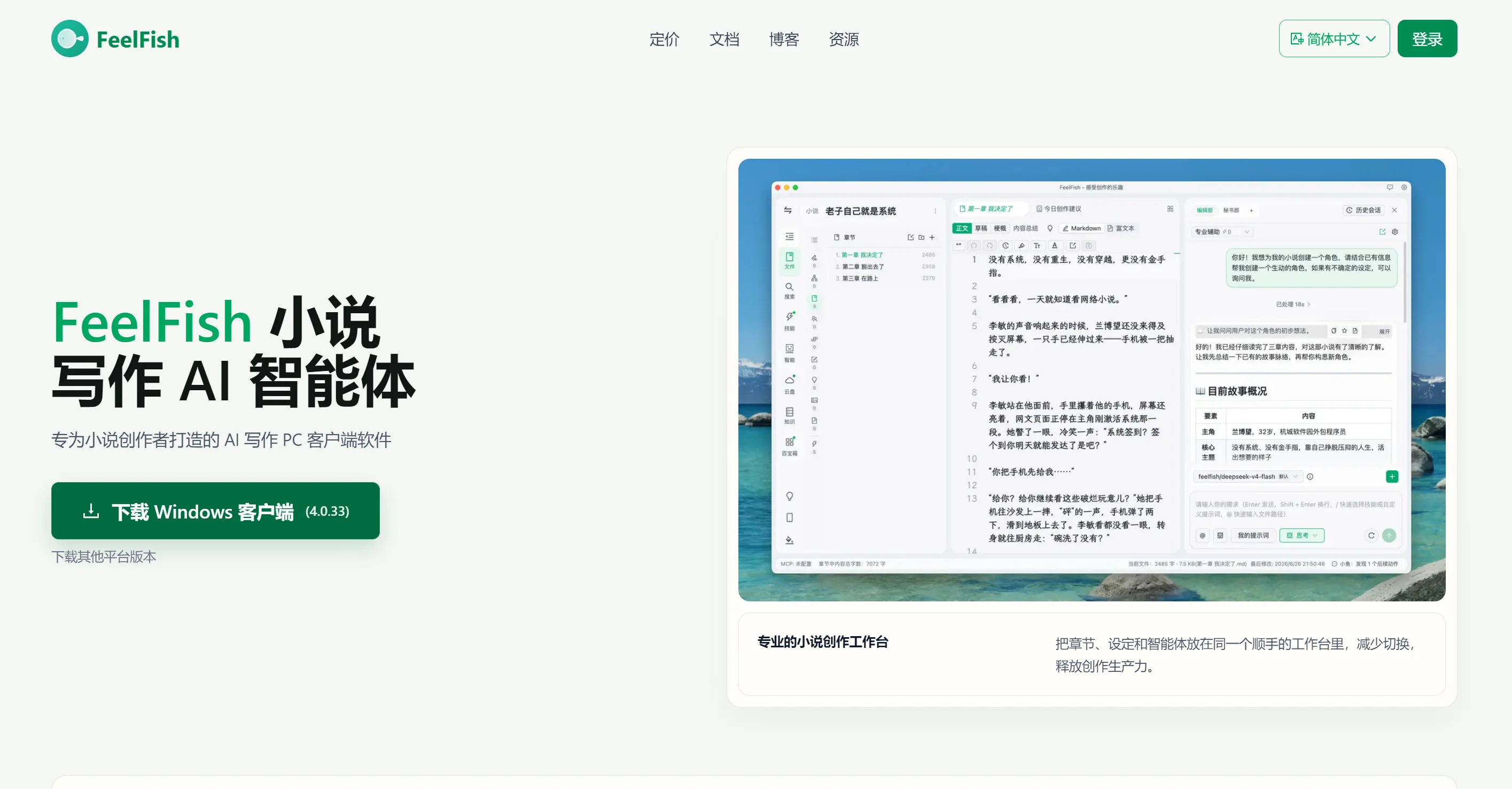Select the 梗概 outline tab
The height and width of the screenshot is (789, 1512).
coord(1000,228)
